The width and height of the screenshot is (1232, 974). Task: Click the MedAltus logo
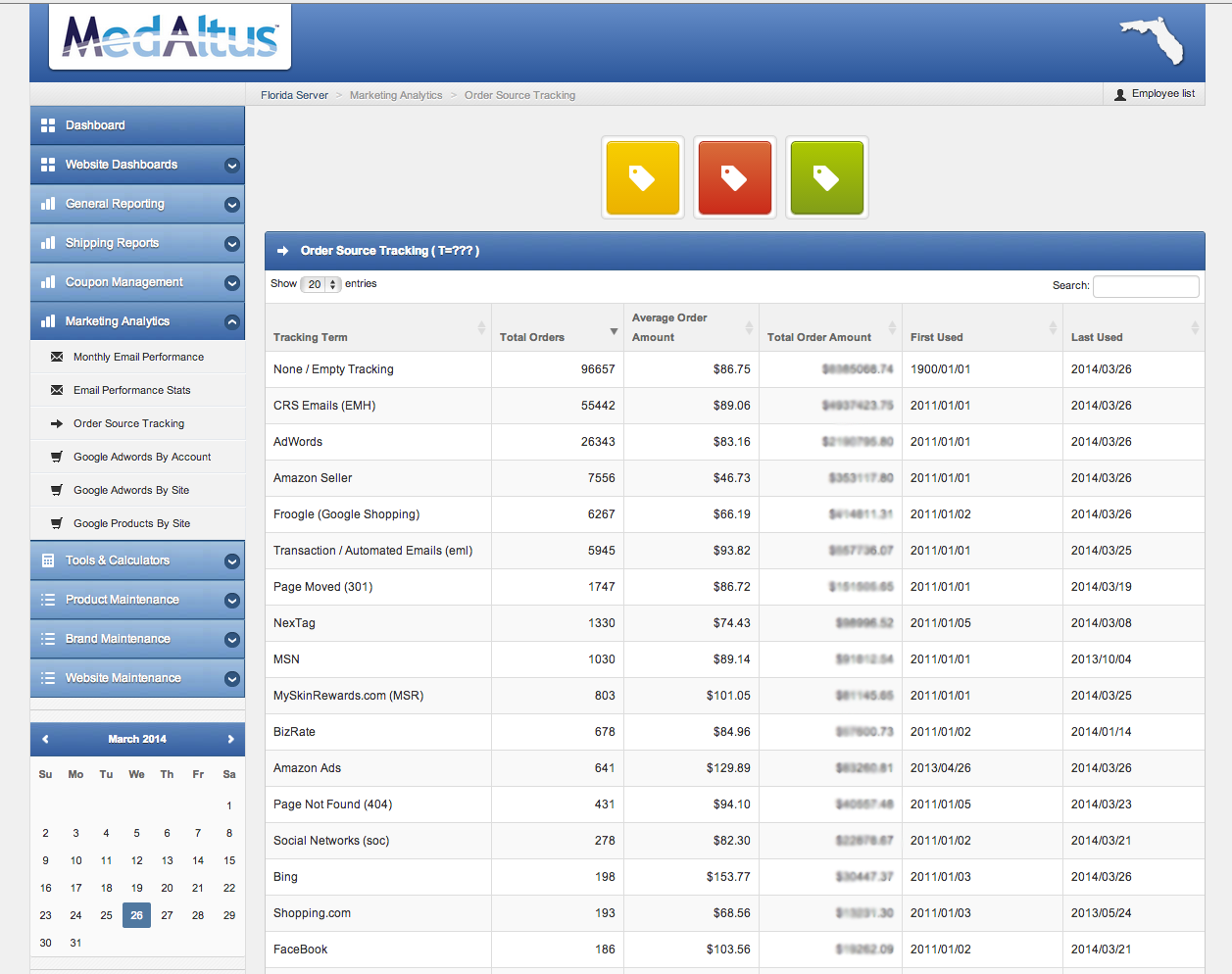click(x=171, y=37)
